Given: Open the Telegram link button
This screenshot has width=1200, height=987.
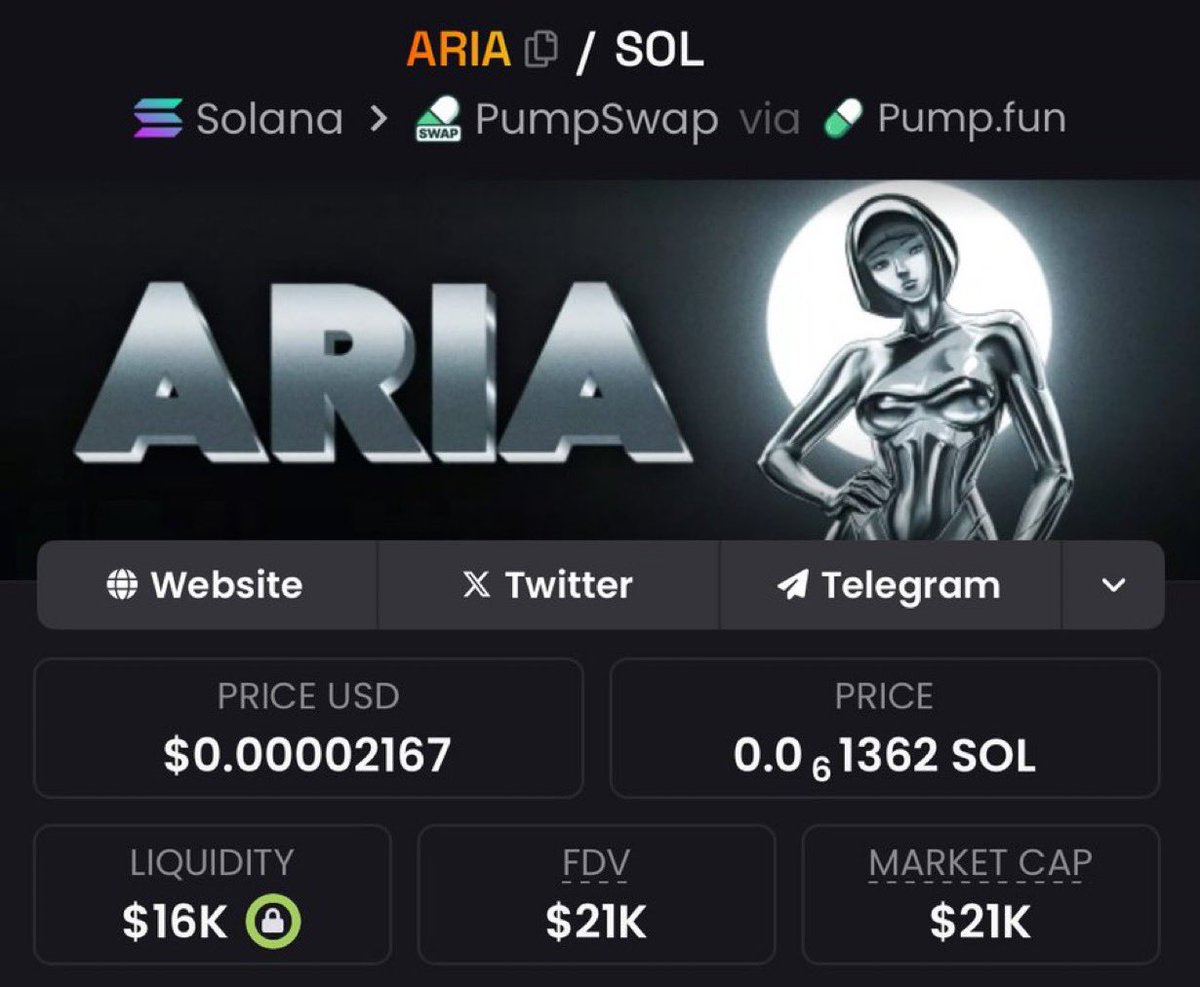Looking at the screenshot, I should [890, 585].
